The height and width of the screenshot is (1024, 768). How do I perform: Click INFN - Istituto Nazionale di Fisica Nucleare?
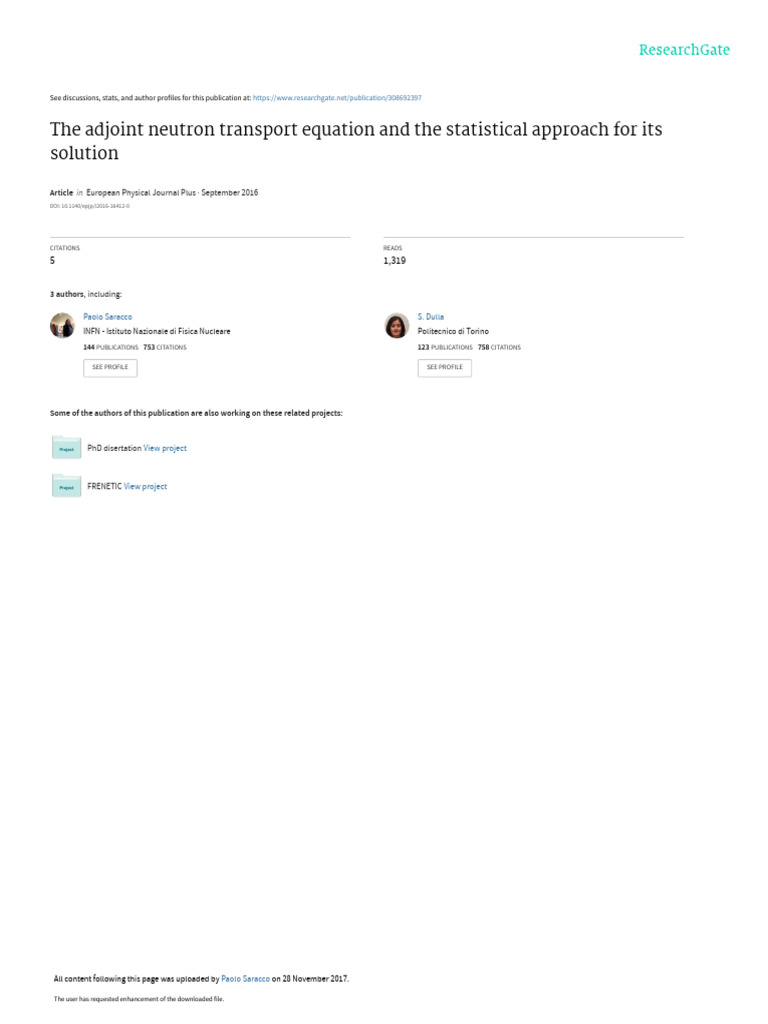[156, 331]
